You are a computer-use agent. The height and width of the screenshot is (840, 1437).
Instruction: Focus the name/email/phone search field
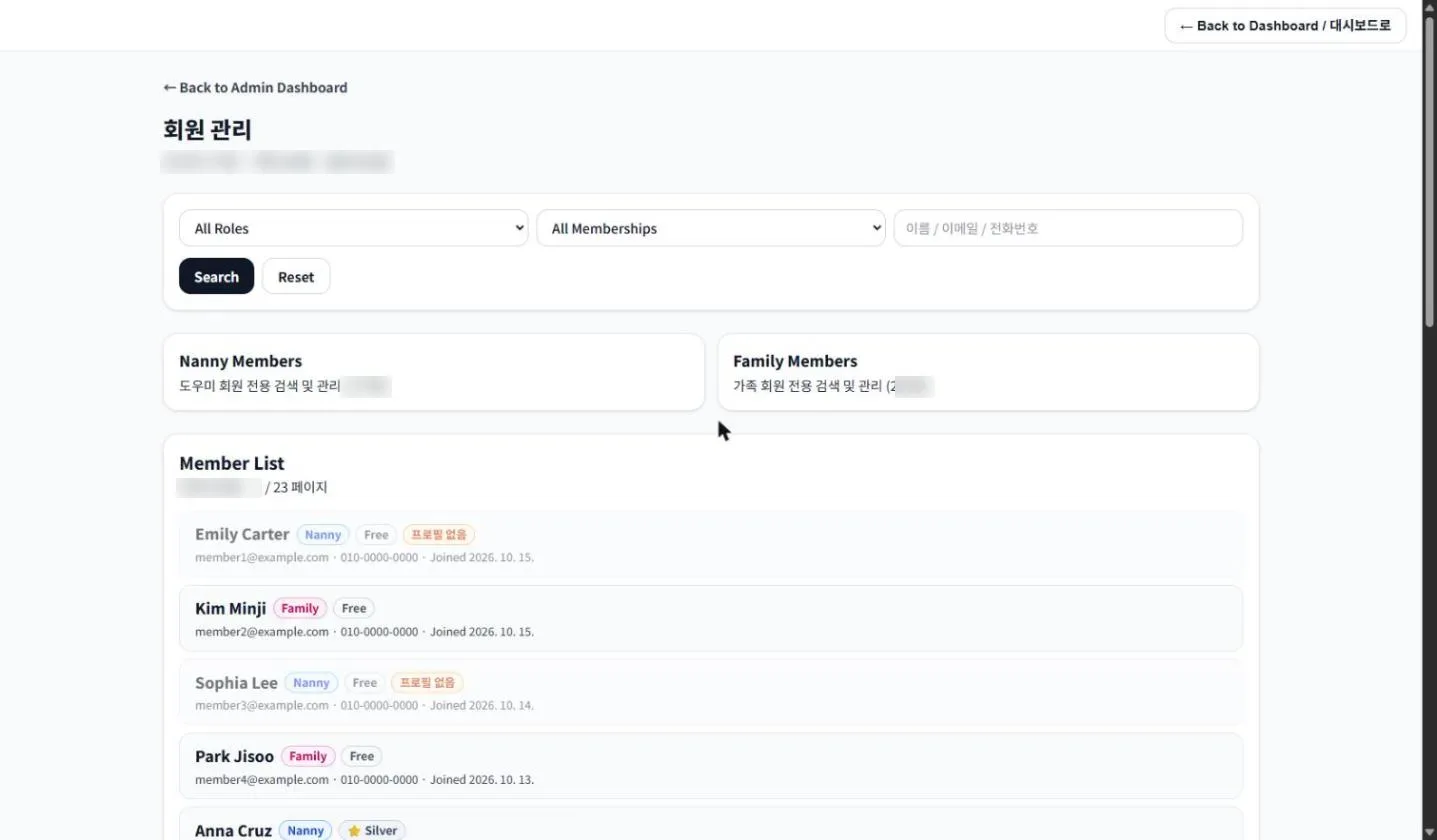(x=1068, y=228)
